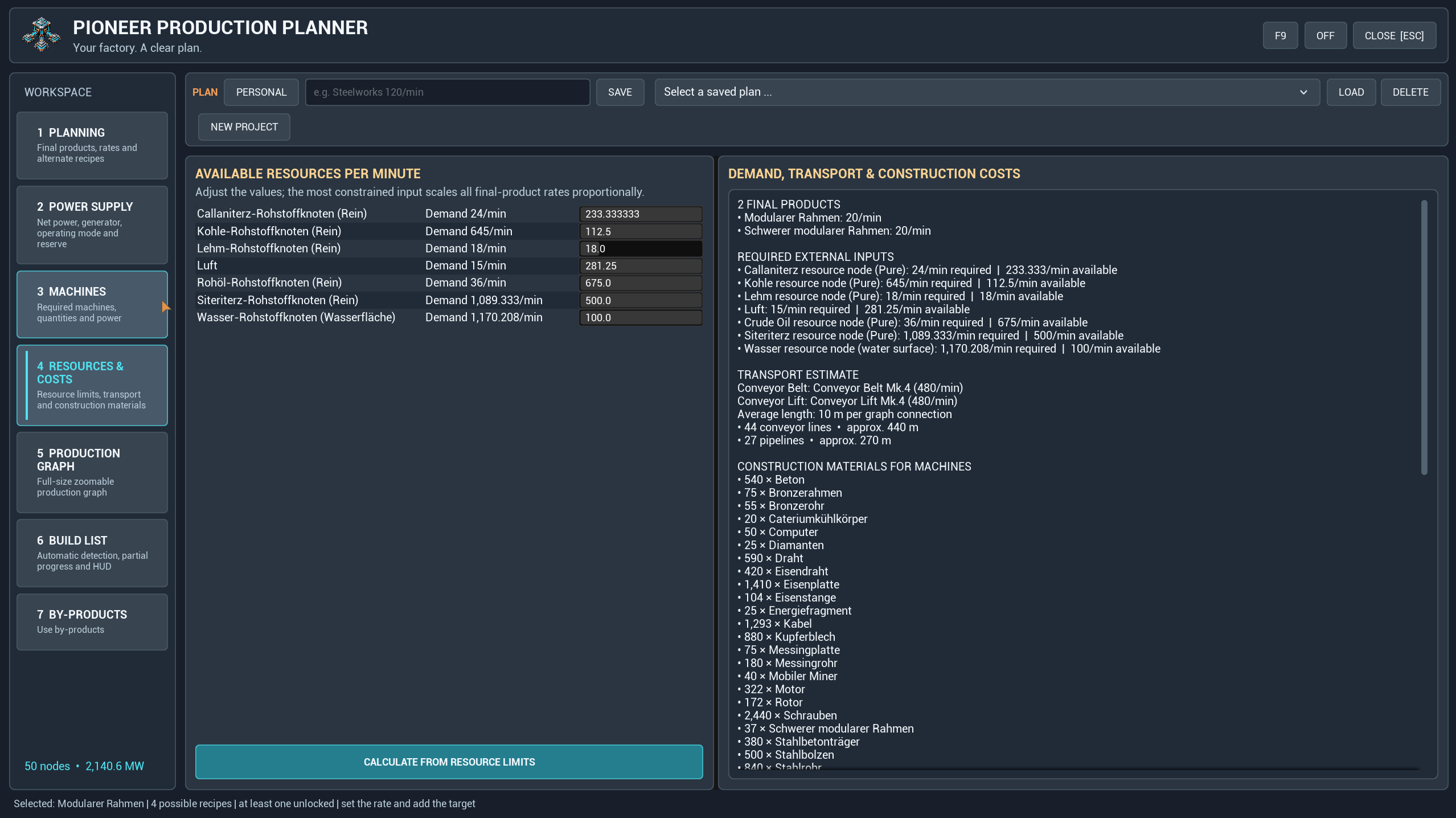Expand the Select a saved plan dropdown
This screenshot has height=818, width=1456.
987,92
